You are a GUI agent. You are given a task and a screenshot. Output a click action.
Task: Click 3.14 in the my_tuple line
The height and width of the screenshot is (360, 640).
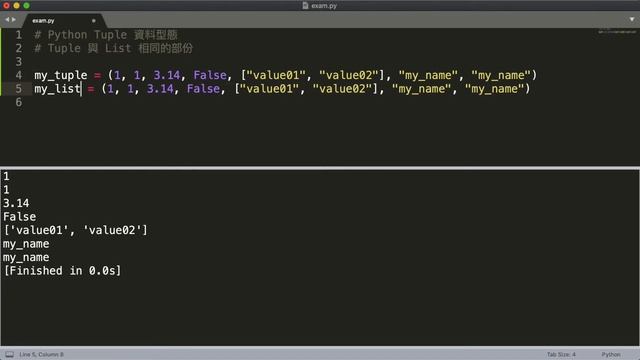point(167,75)
